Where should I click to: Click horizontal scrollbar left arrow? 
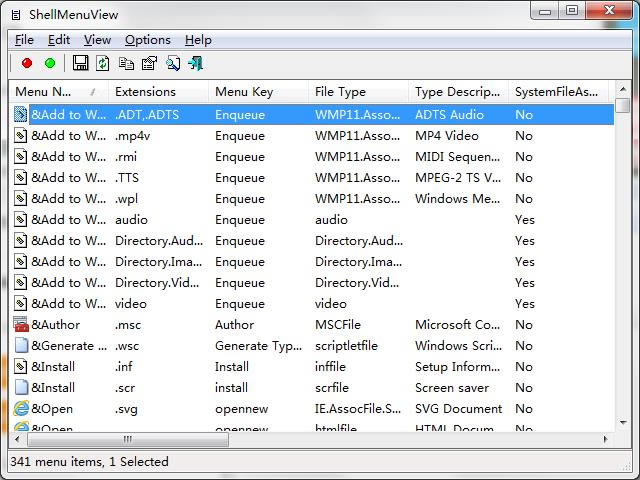[17, 439]
